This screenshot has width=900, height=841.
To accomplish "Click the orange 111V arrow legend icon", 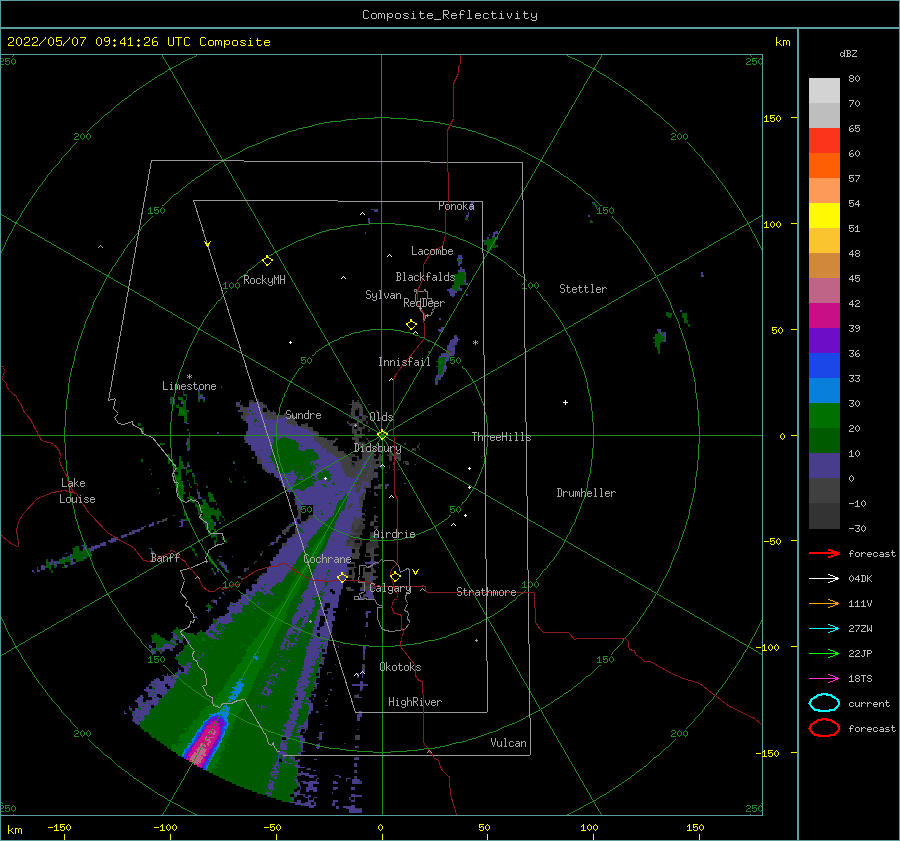I will click(824, 603).
